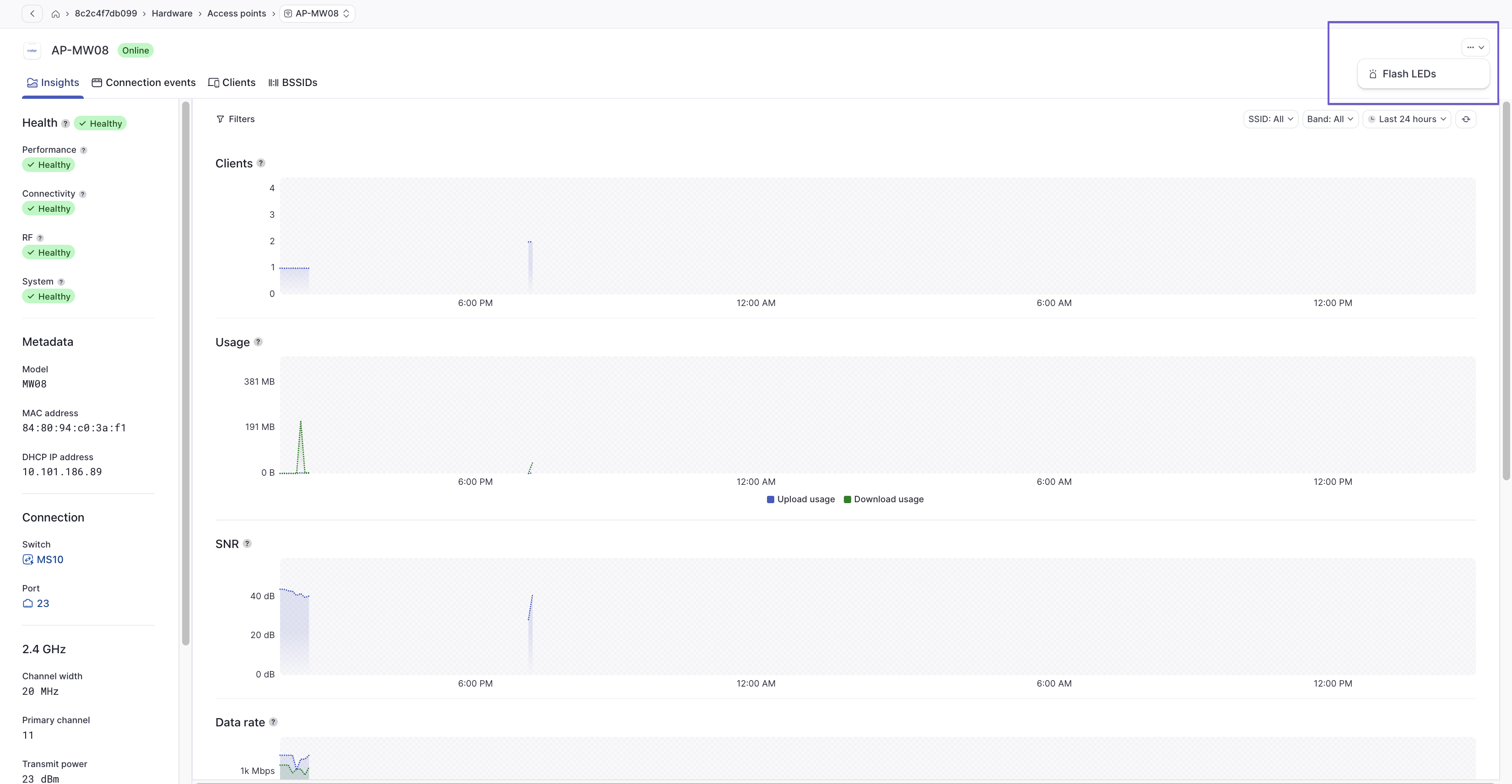The image size is (1512, 784).
Task: Open port 23 link
Action: tap(43, 604)
